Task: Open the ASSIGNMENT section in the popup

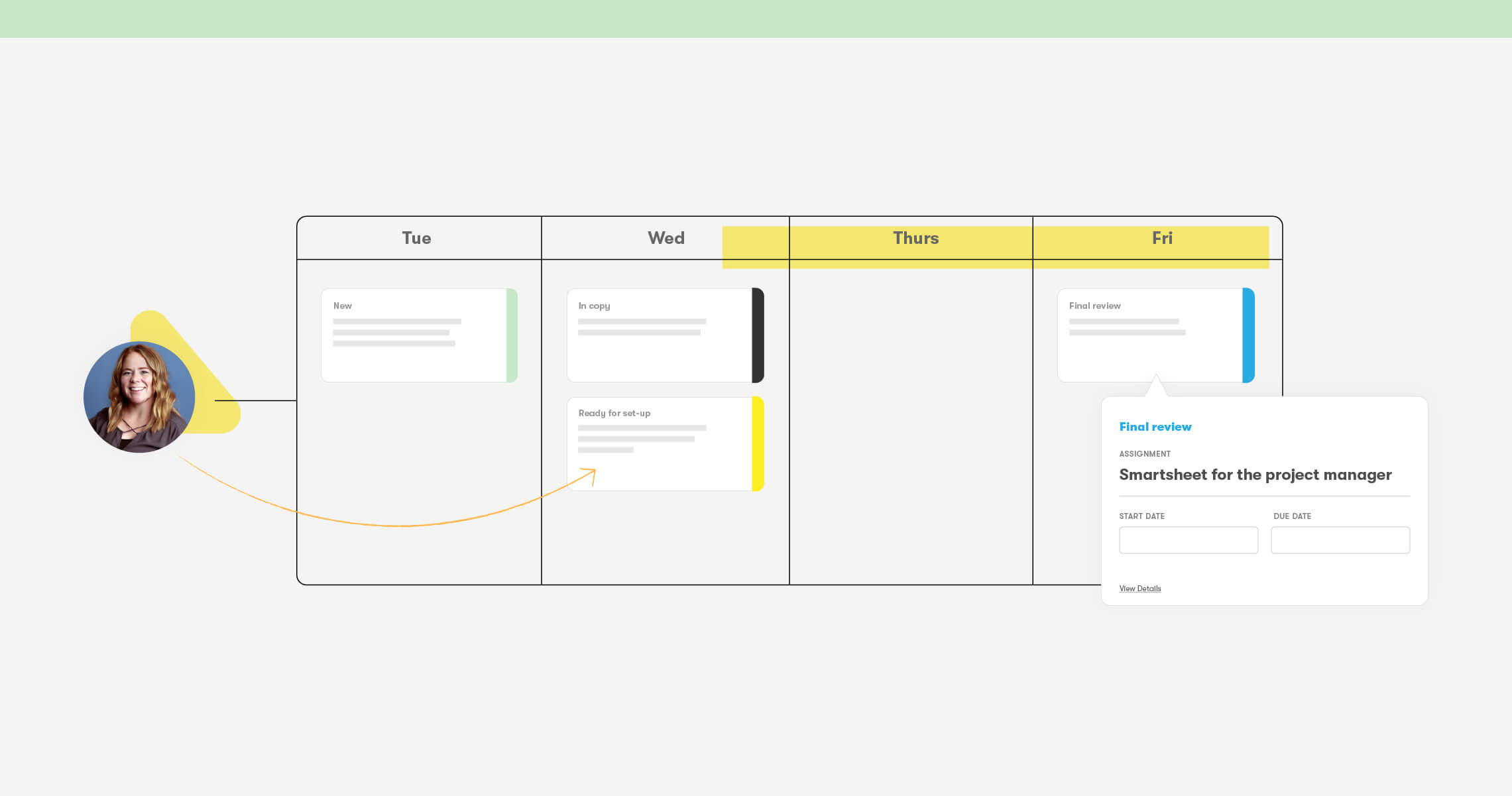Action: 1145,453
